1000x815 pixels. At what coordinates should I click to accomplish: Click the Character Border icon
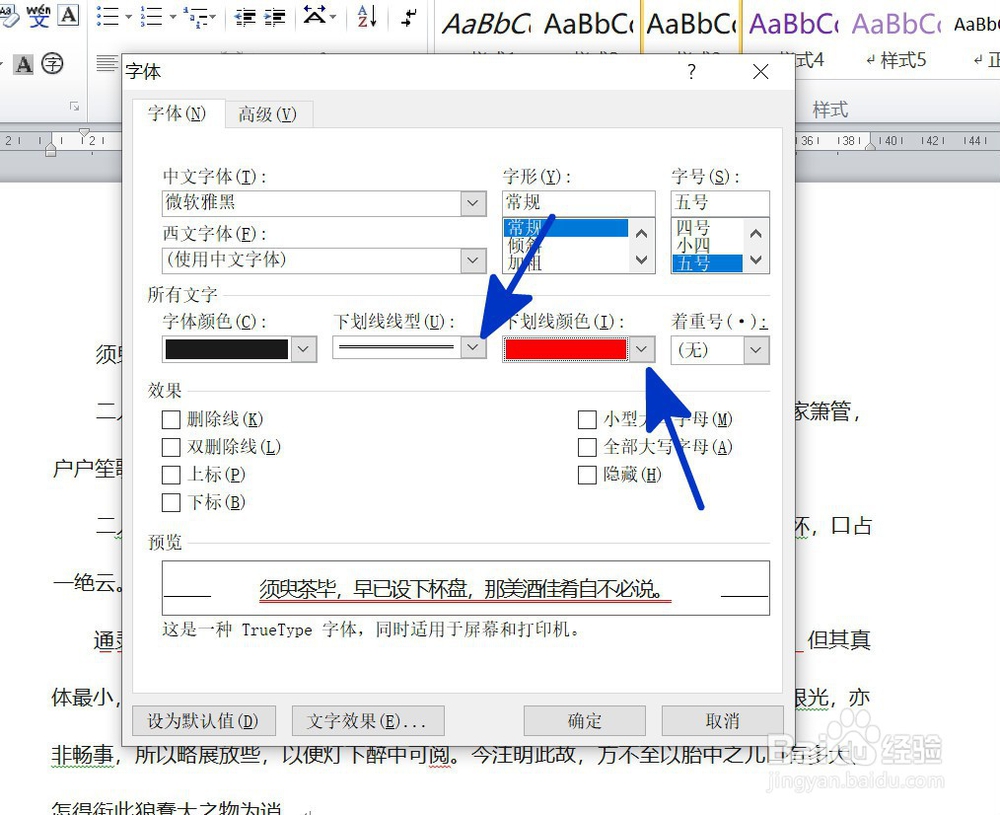(x=68, y=17)
